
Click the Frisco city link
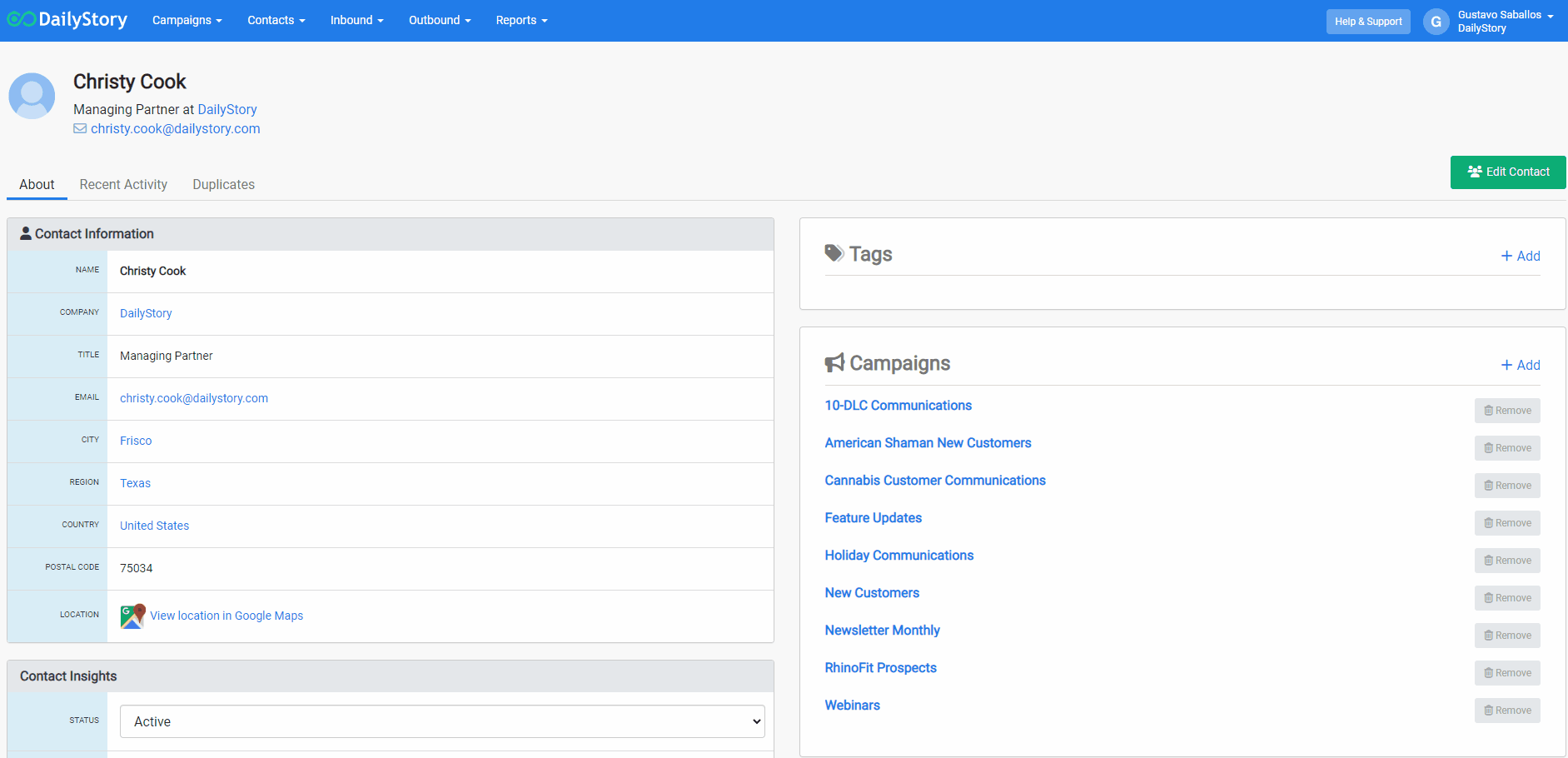point(136,441)
